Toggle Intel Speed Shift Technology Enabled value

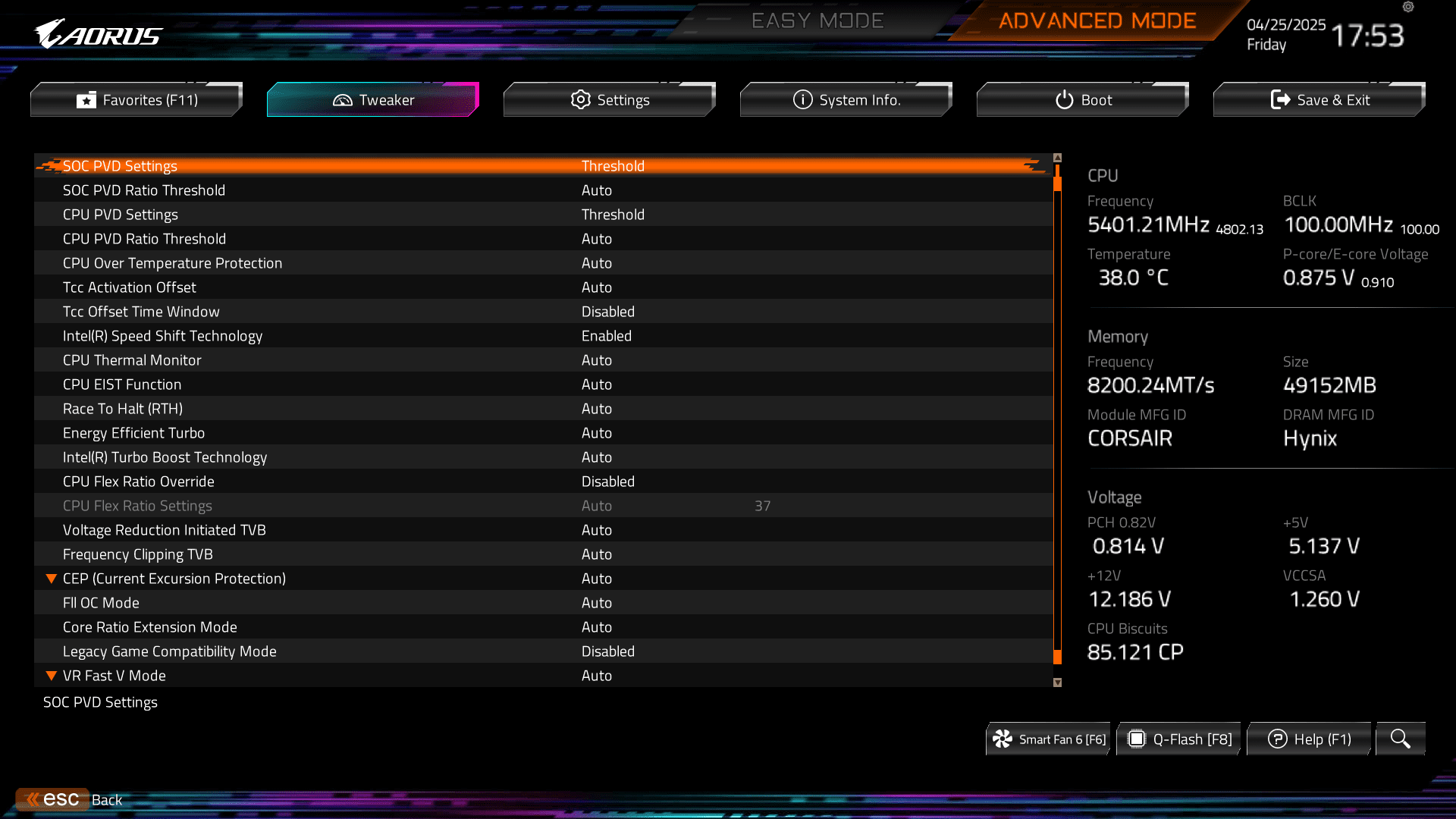point(606,336)
